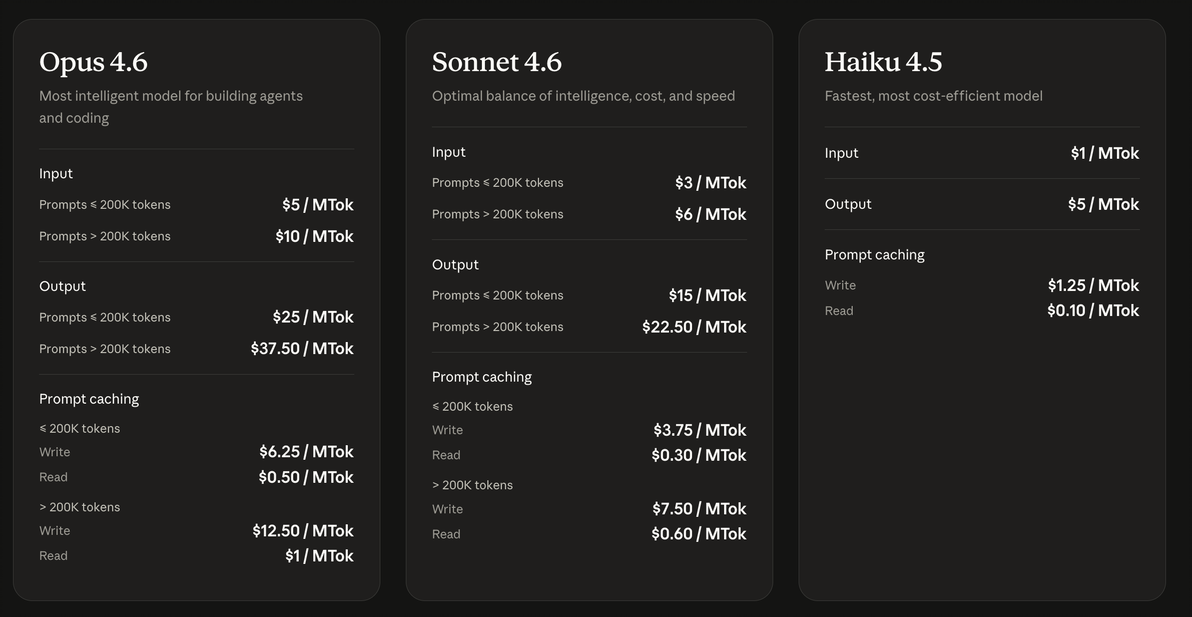Screen dimensions: 1192x617
Task: Select Sonnet cache read $0.30 / MTok
Action: [699, 455]
